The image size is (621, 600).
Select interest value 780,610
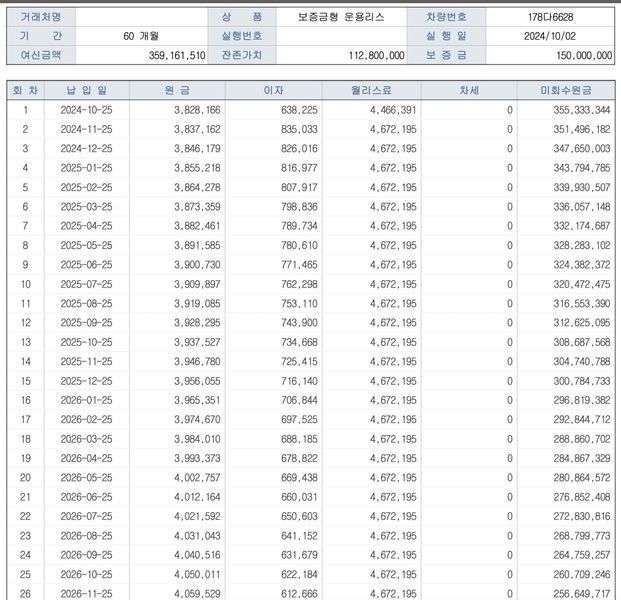(x=299, y=245)
